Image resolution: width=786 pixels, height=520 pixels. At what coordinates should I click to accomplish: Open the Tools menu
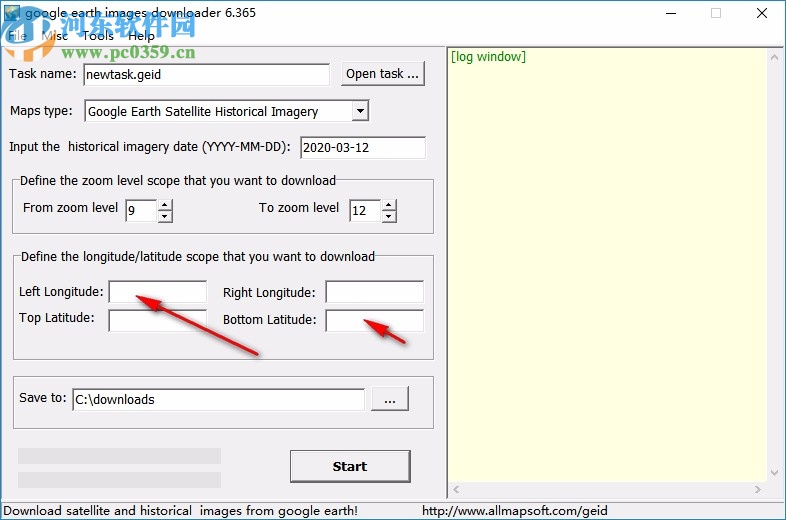[x=98, y=36]
